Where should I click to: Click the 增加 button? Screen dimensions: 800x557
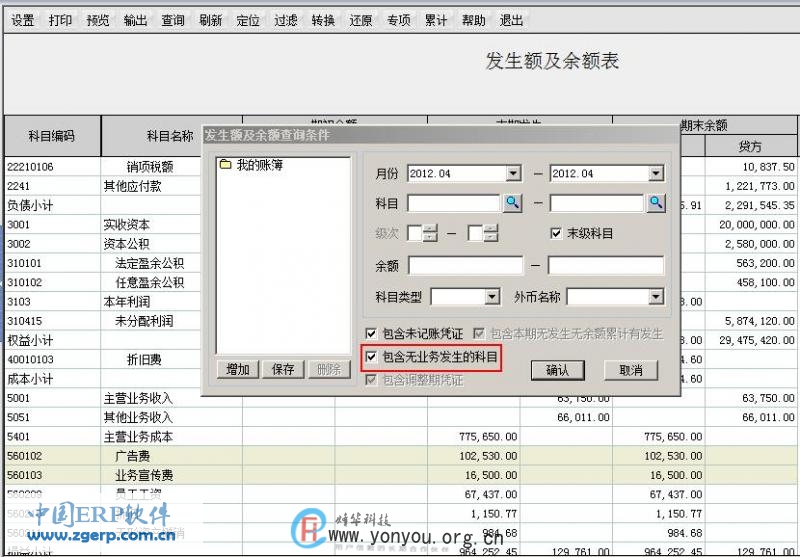coord(238,369)
